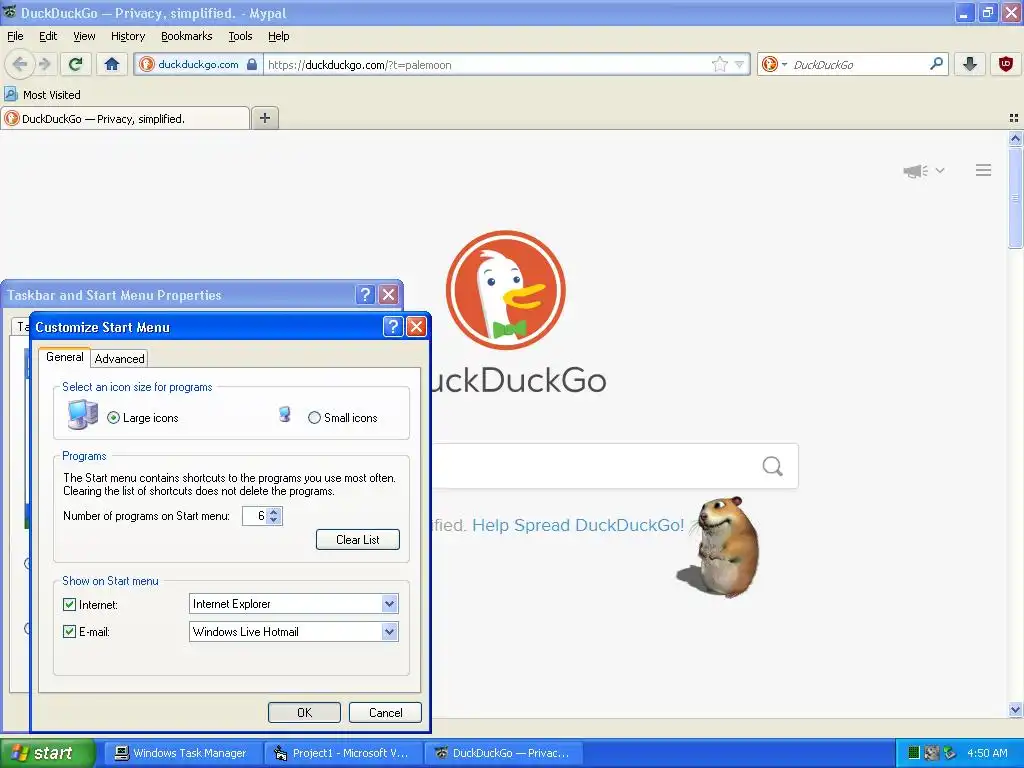Select the DuckDuckGo browser tab

click(x=125, y=118)
